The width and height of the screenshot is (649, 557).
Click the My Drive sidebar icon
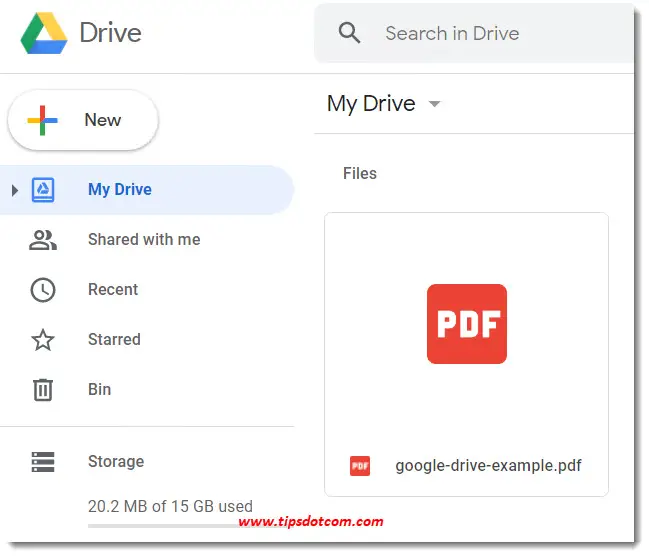pyautogui.click(x=43, y=190)
